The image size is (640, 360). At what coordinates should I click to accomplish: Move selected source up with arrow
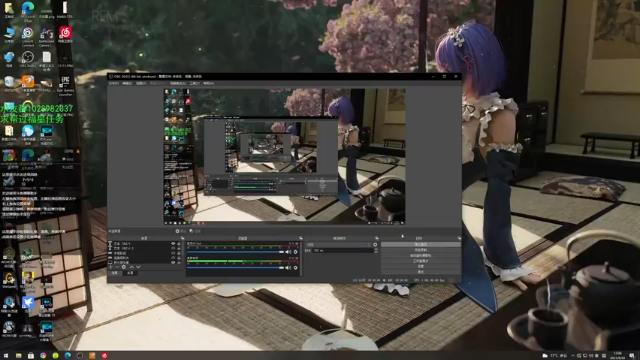tap(132, 267)
